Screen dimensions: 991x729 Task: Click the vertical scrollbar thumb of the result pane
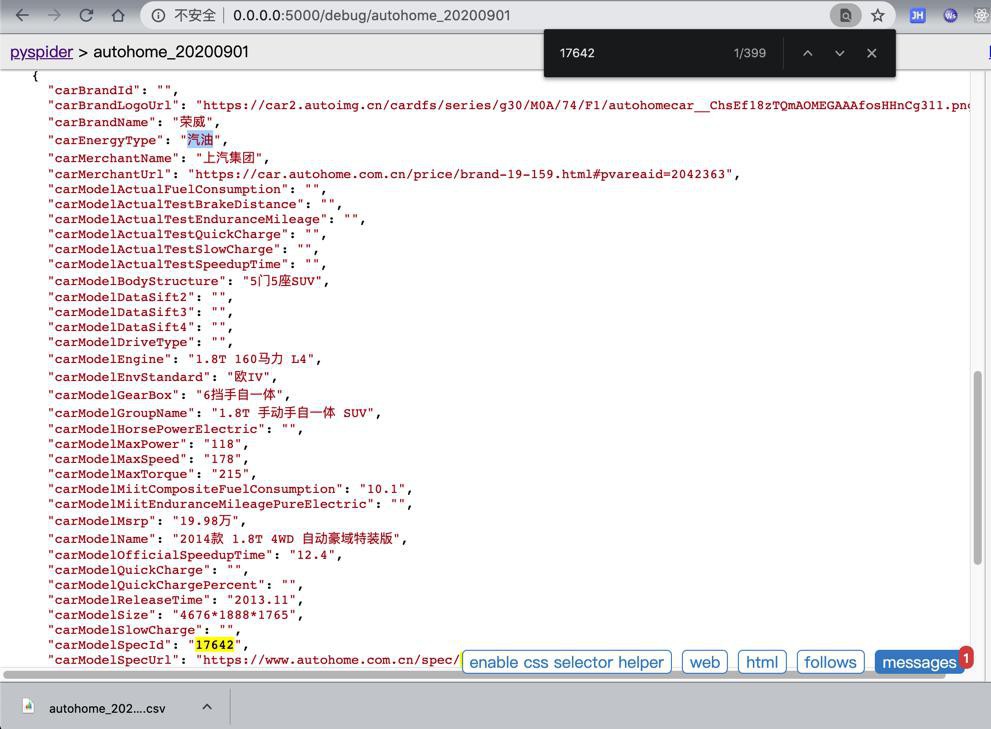(x=978, y=468)
